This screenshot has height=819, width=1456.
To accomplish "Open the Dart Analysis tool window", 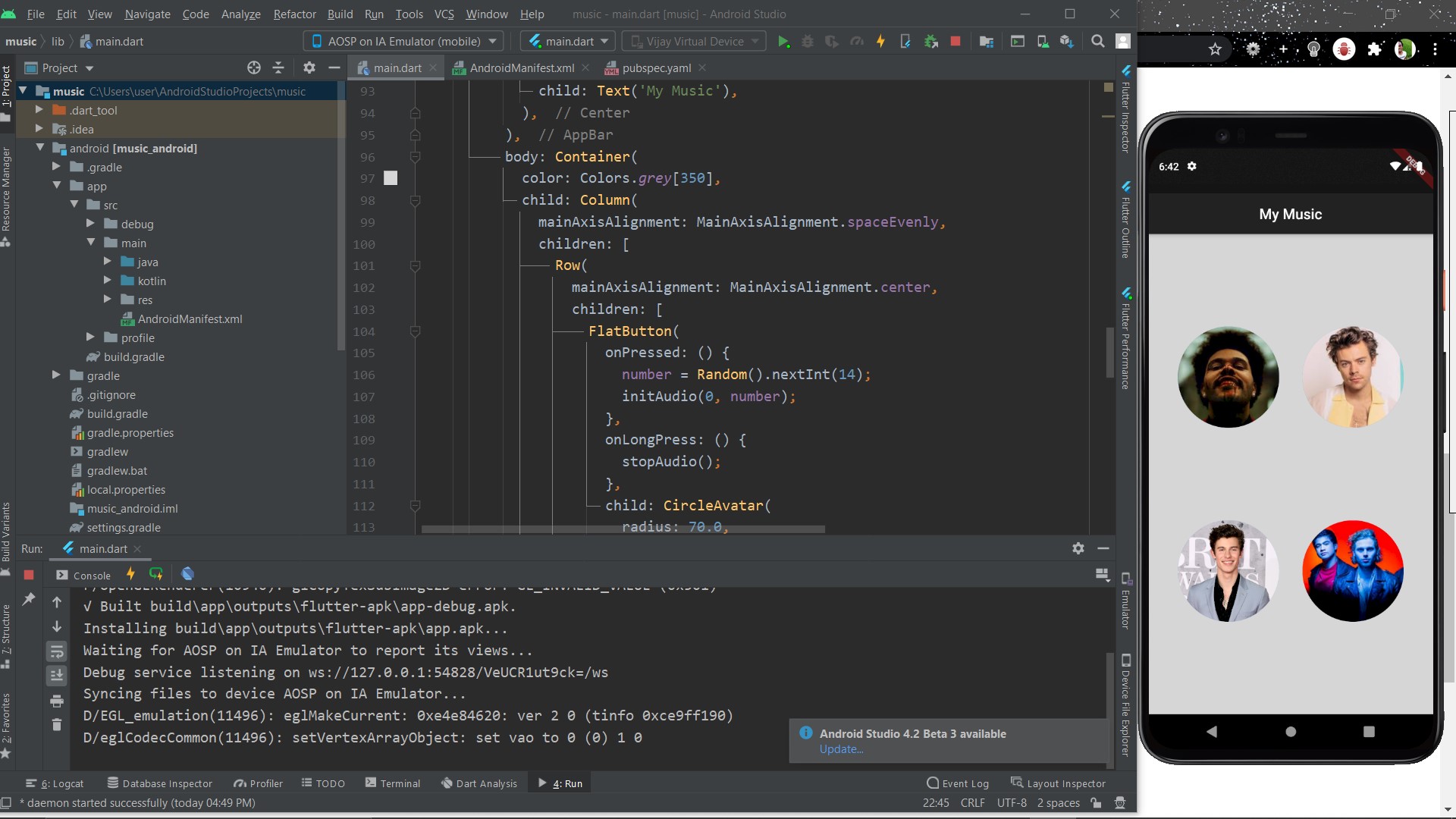I will pyautogui.click(x=479, y=783).
